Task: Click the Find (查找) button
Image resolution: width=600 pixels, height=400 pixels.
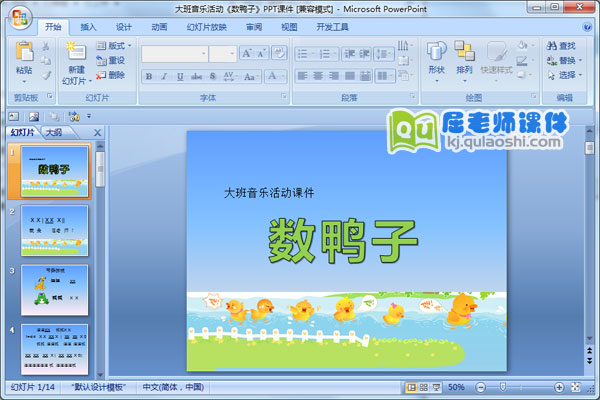Action: (x=561, y=46)
